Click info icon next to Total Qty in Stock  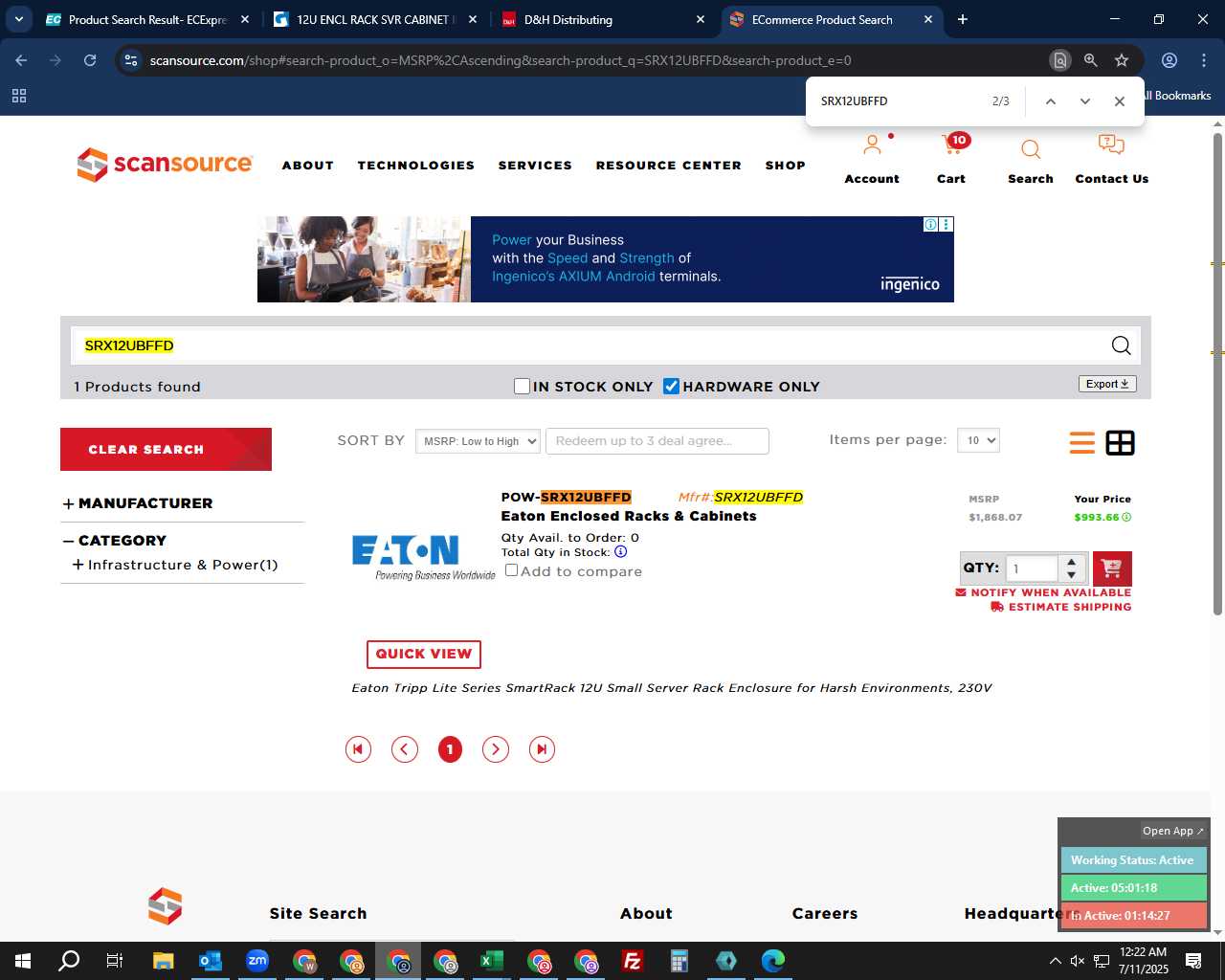pos(620,552)
